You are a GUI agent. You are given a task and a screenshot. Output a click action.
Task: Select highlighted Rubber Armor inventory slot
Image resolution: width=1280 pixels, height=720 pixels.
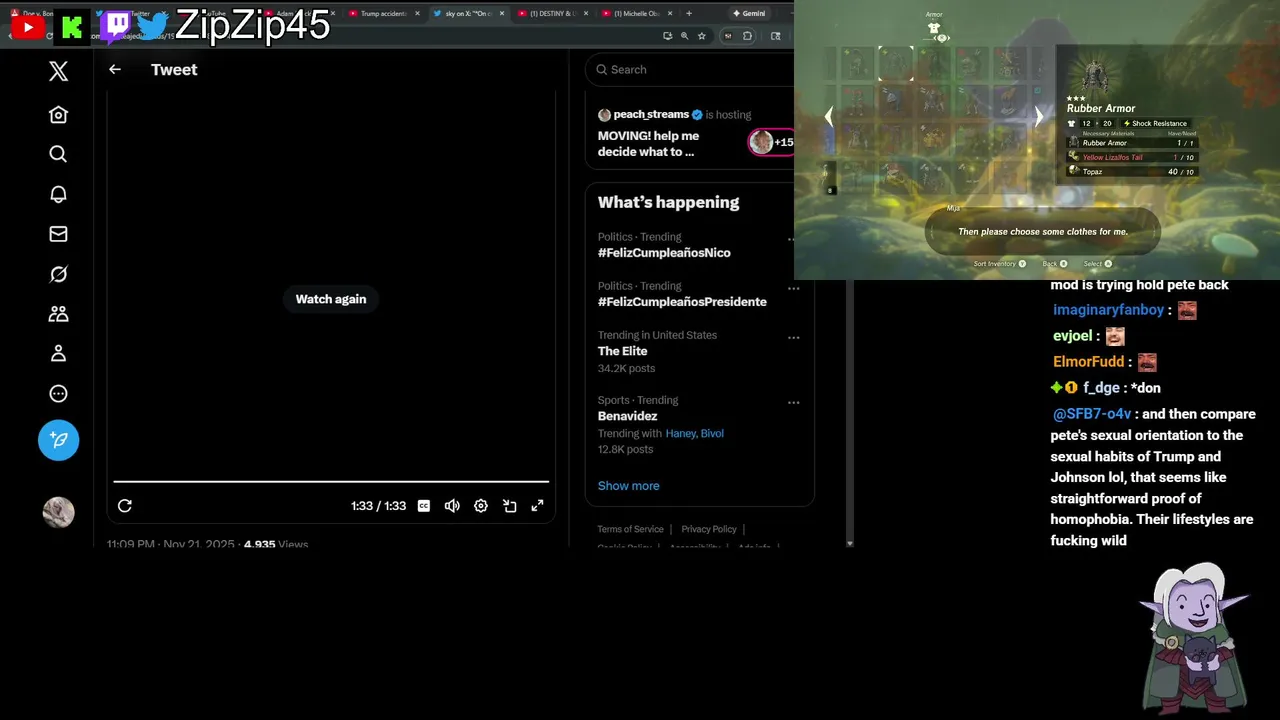click(x=896, y=63)
